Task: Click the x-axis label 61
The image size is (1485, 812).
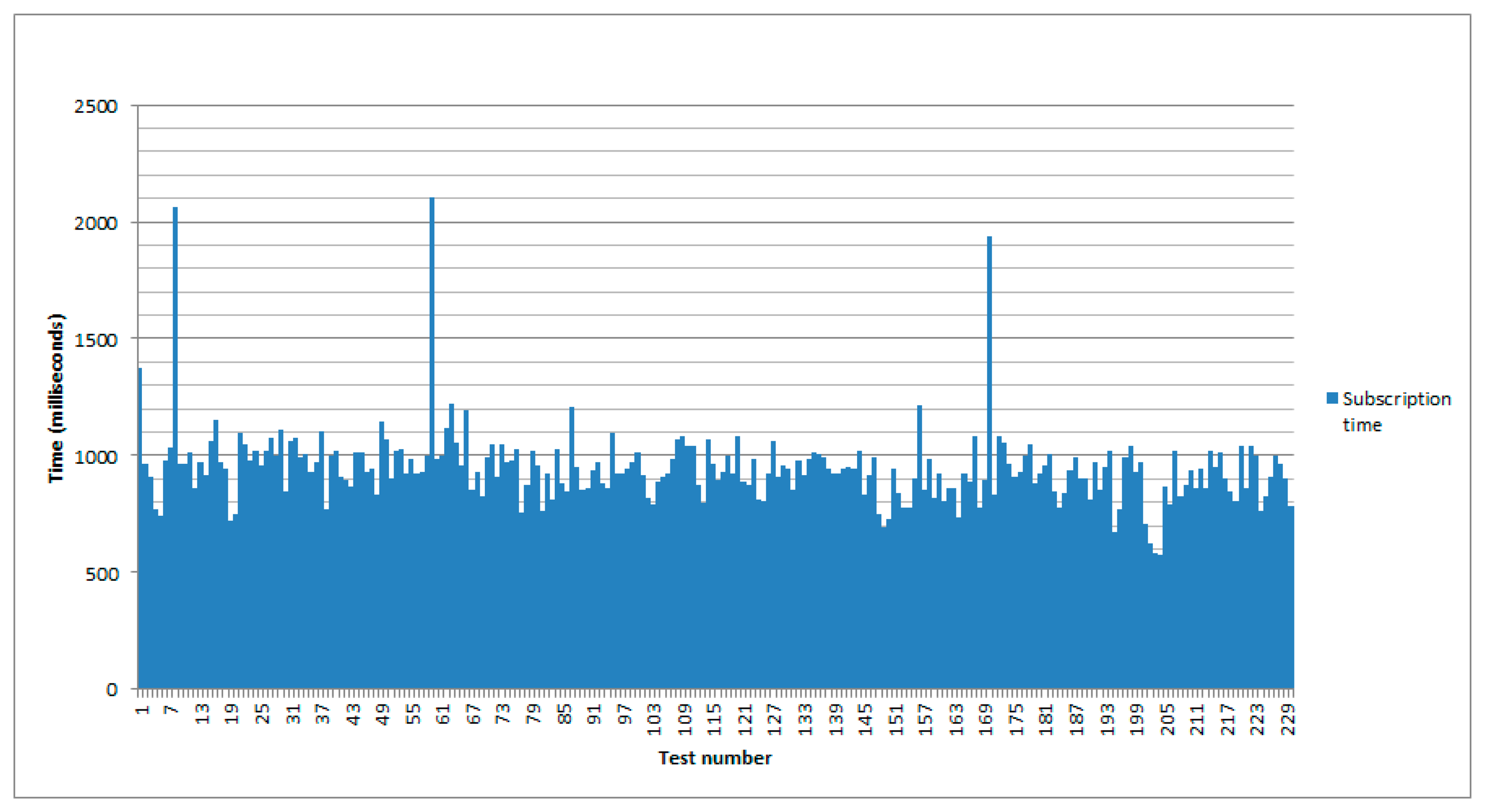Action: (x=442, y=715)
